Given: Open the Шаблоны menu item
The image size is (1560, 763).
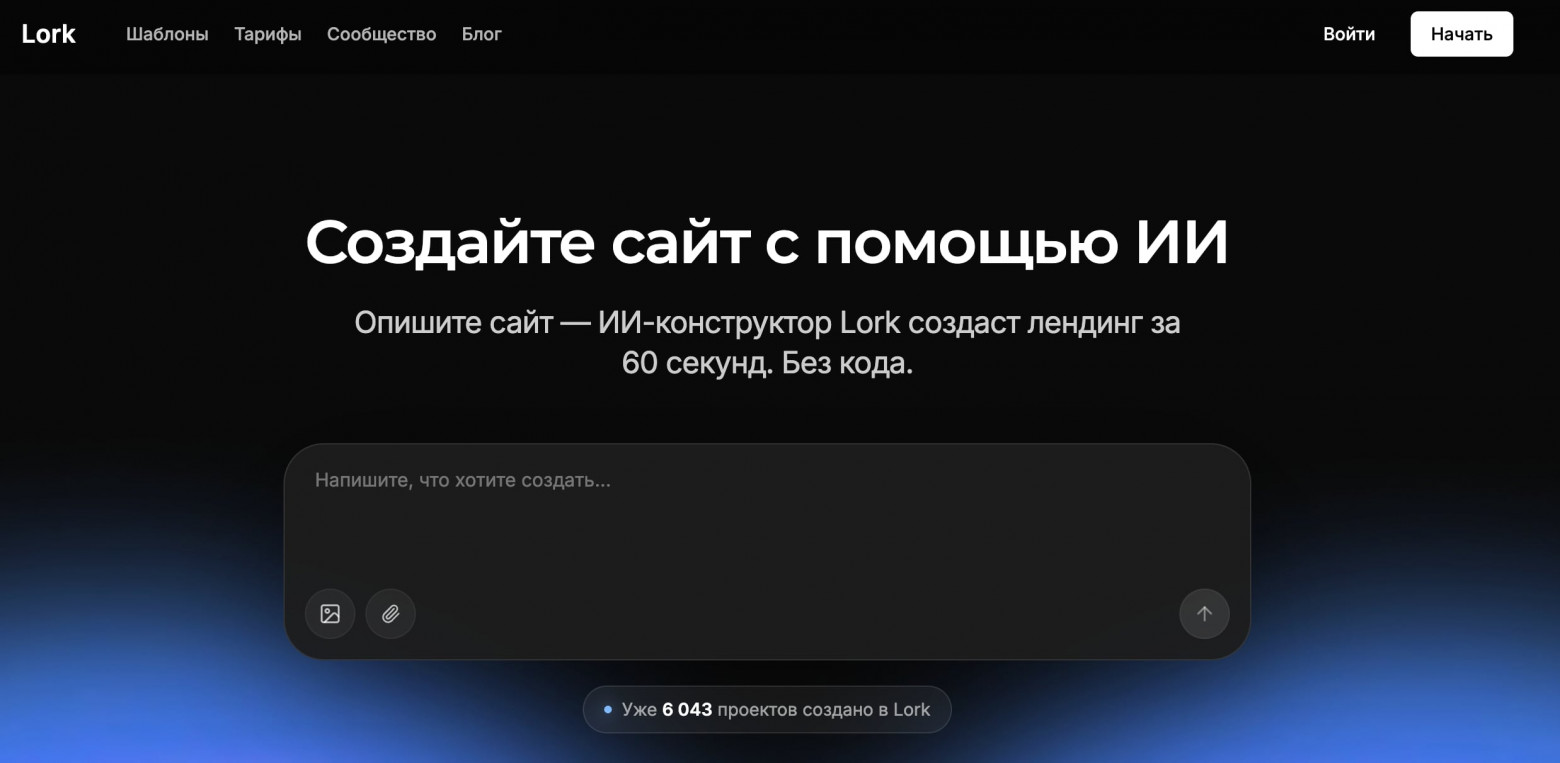Looking at the screenshot, I should pos(167,34).
